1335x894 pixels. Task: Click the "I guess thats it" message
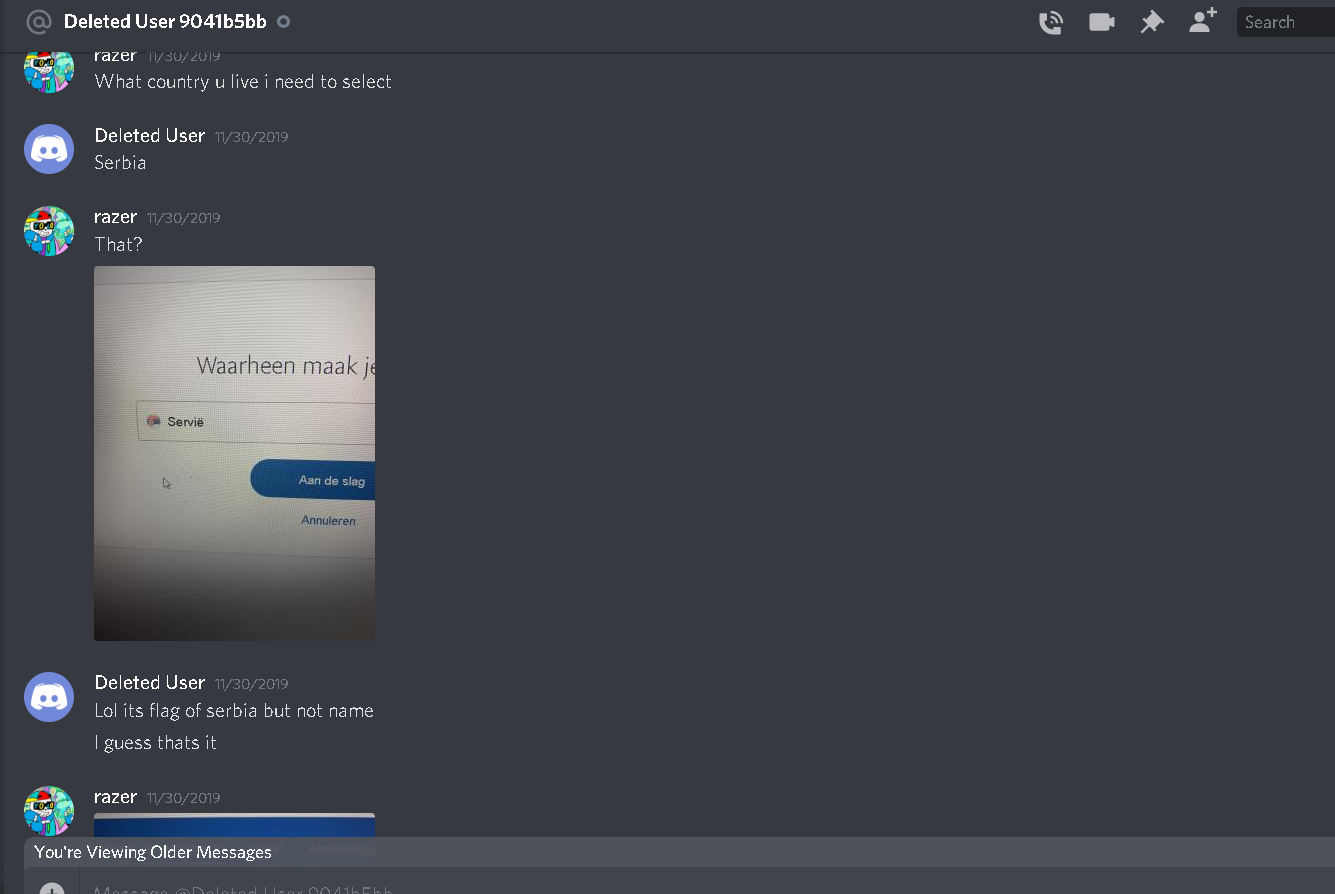pos(155,742)
